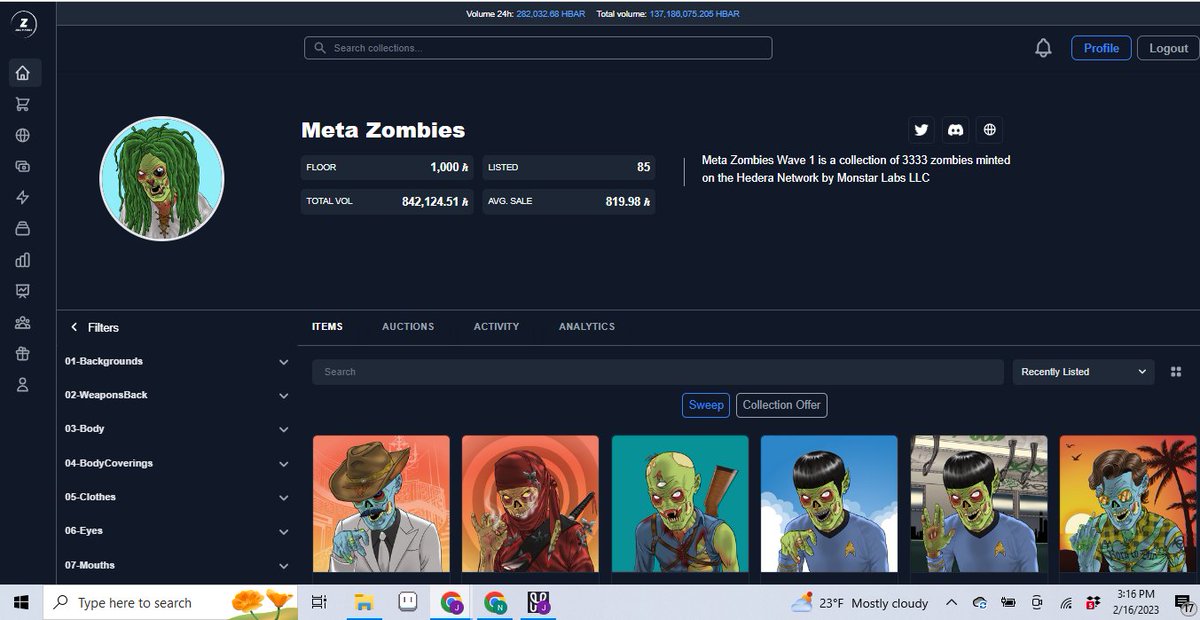
Task: Select the lightning bolt sidebar icon
Action: [23, 197]
